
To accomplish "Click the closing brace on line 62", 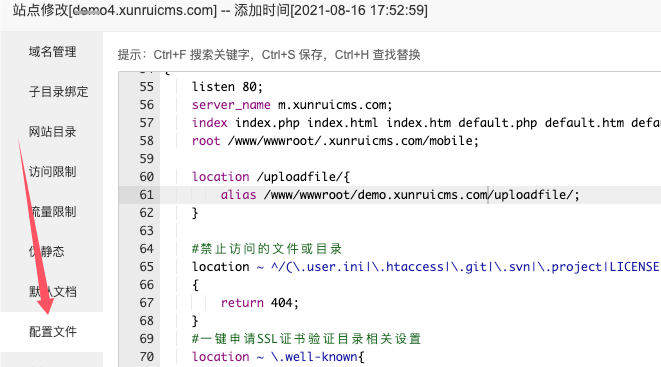I will tap(195, 213).
